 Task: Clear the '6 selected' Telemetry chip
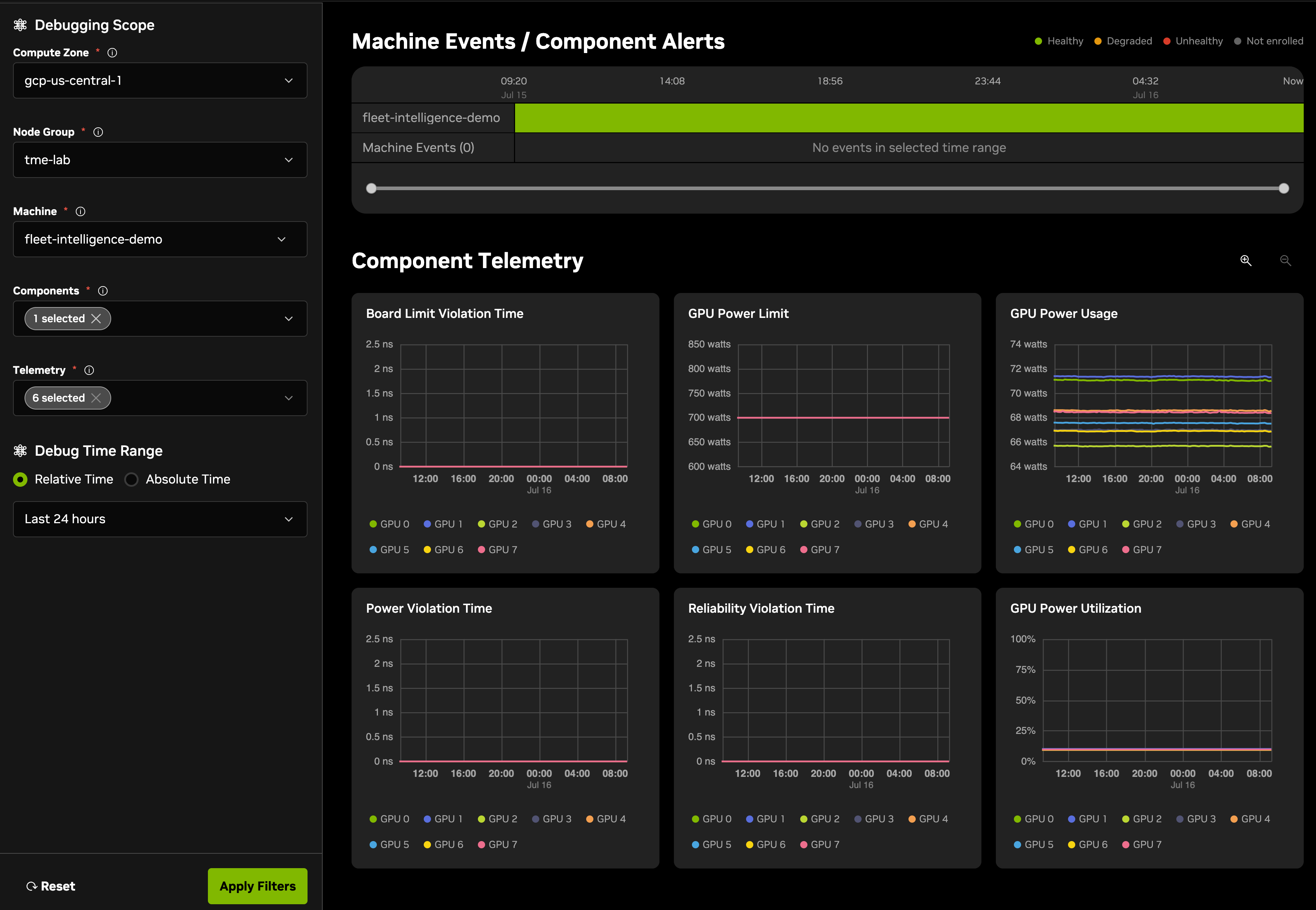pyautogui.click(x=96, y=398)
